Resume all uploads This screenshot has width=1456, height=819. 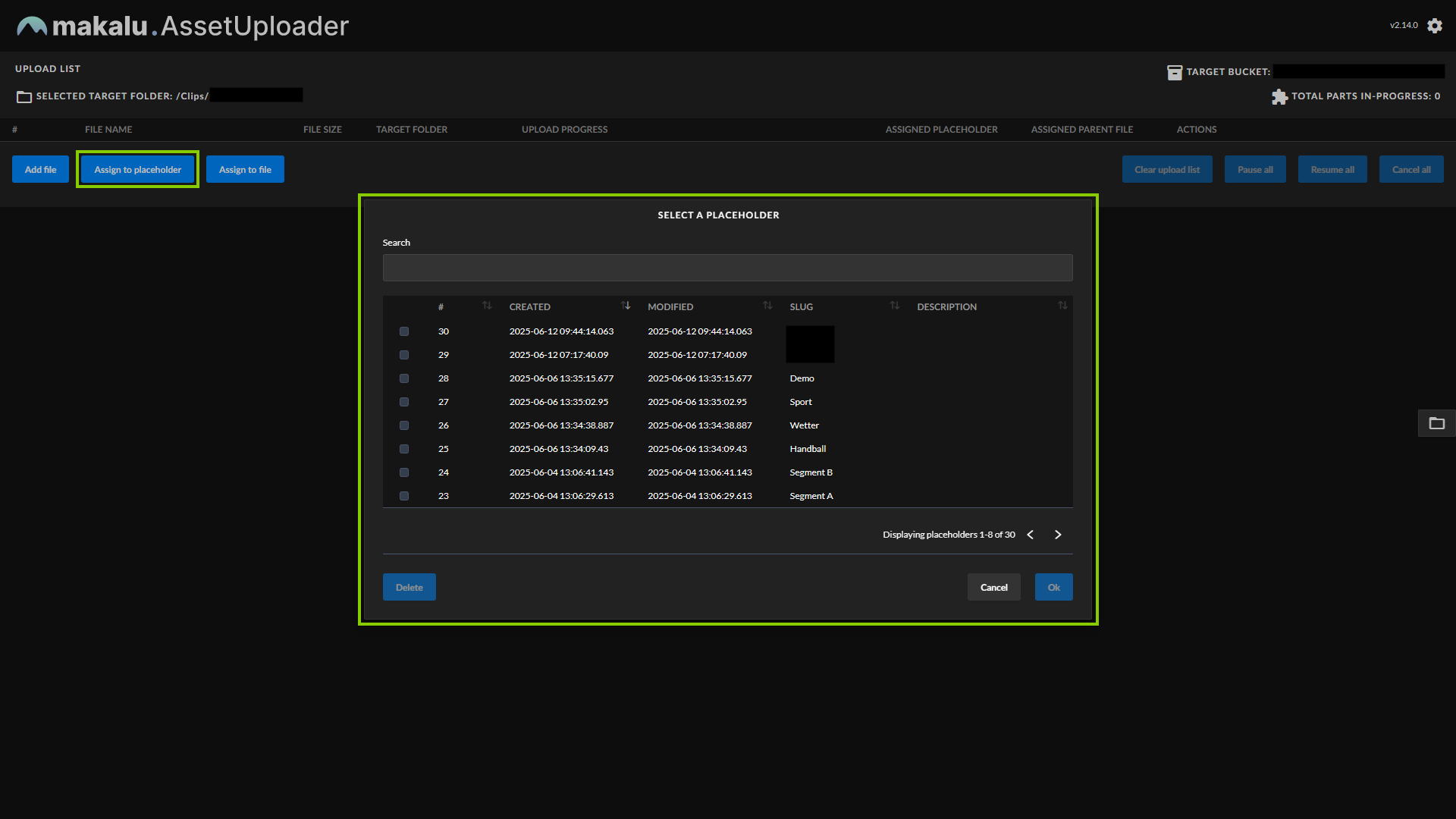coord(1332,169)
